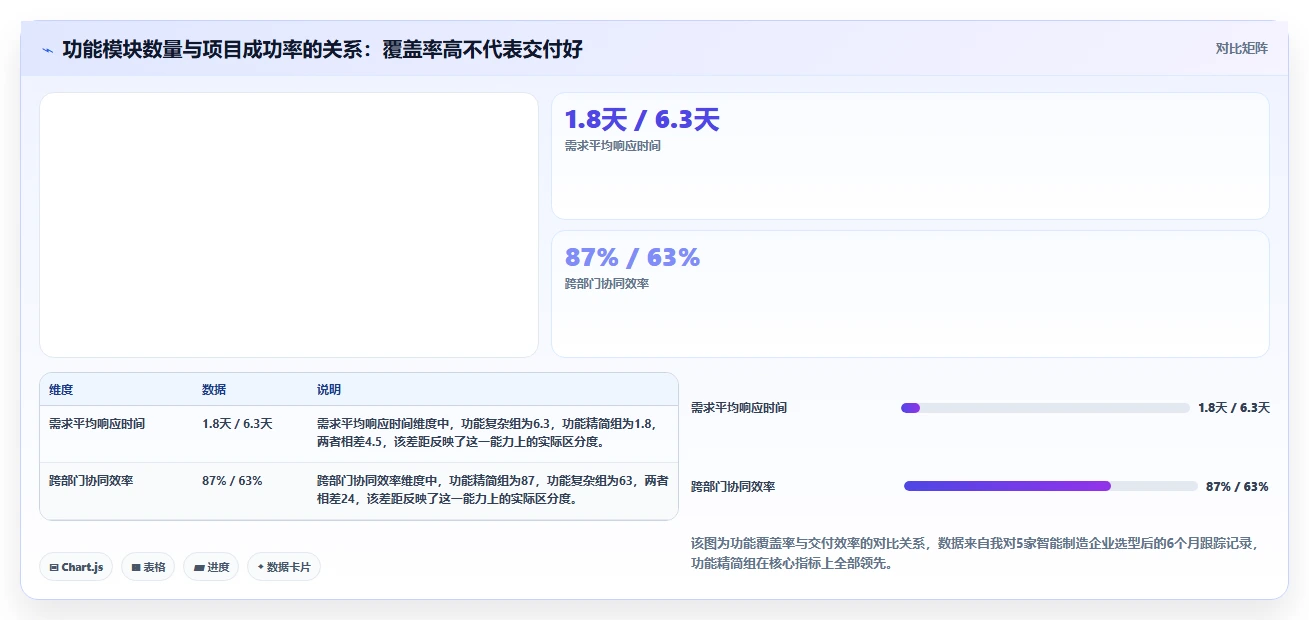Click 需求平均响应时间 caption in top card

(x=613, y=146)
